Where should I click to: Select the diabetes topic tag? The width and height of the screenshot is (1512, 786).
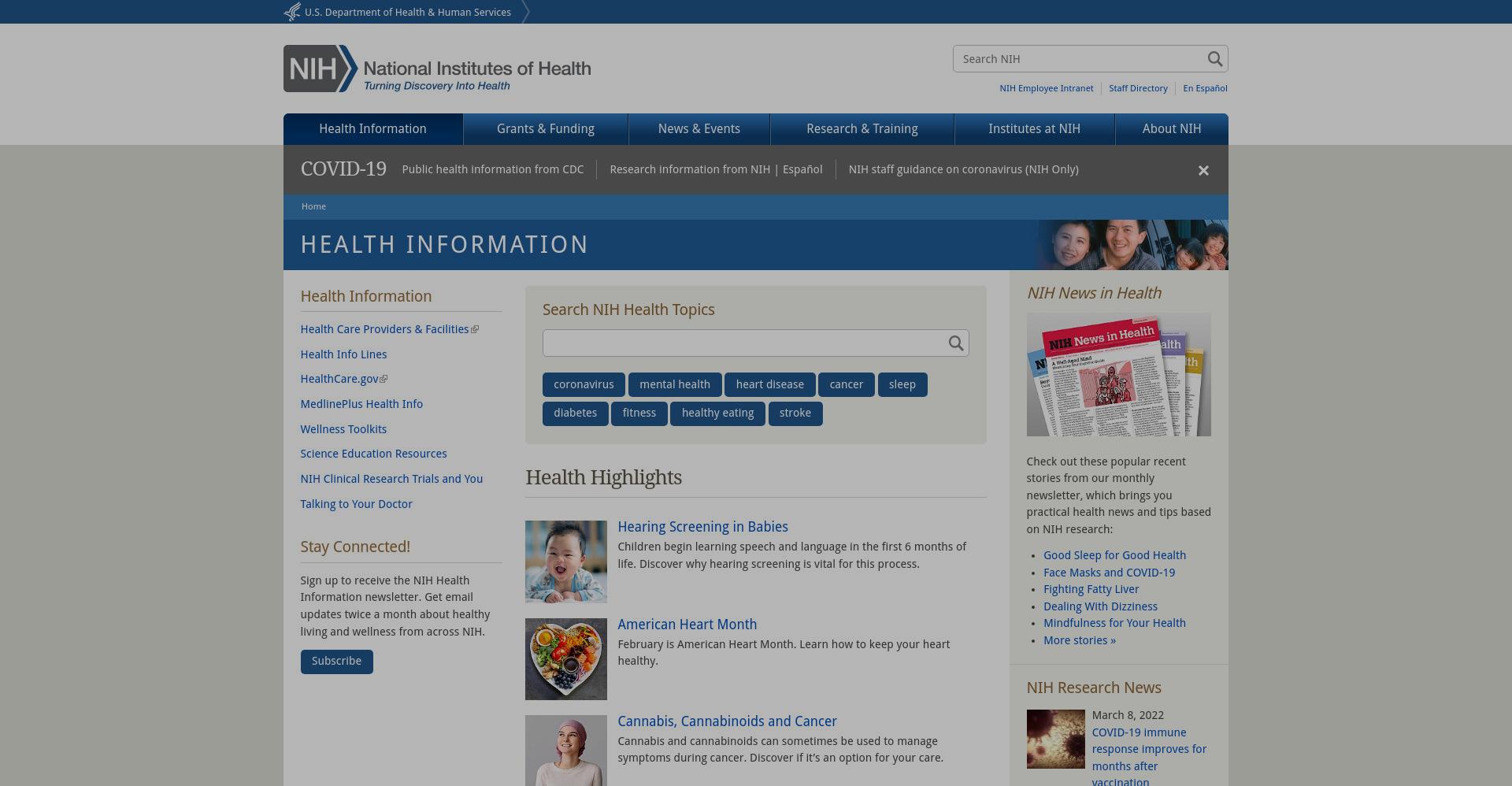(x=576, y=413)
